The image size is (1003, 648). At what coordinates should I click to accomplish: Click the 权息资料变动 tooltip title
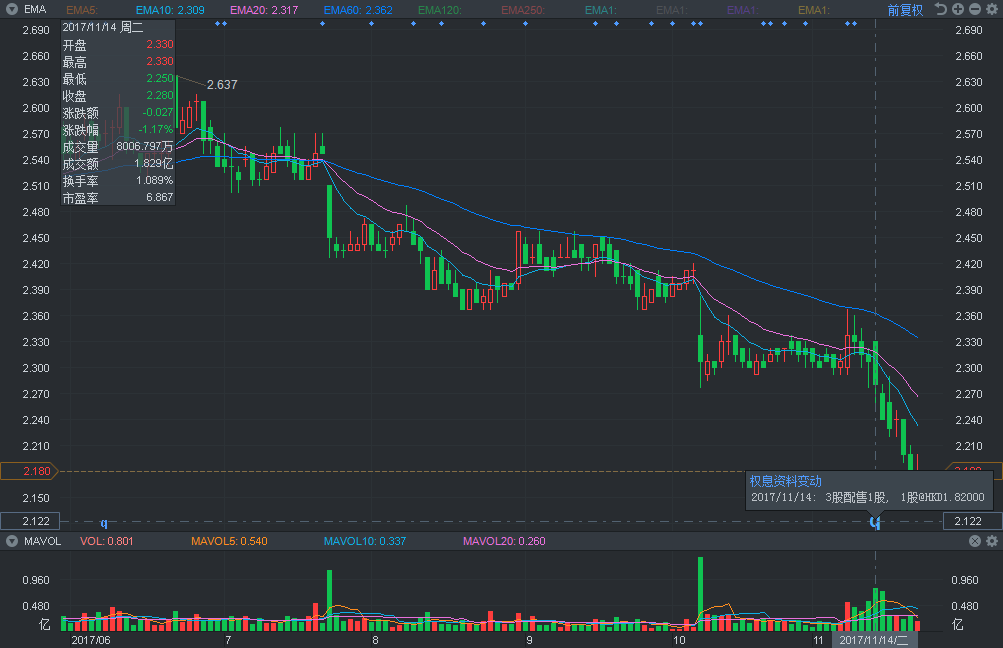[x=786, y=481]
